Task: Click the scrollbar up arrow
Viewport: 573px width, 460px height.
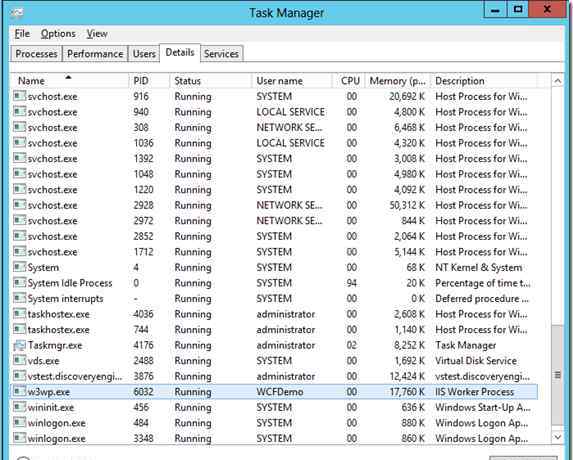Action: (557, 81)
